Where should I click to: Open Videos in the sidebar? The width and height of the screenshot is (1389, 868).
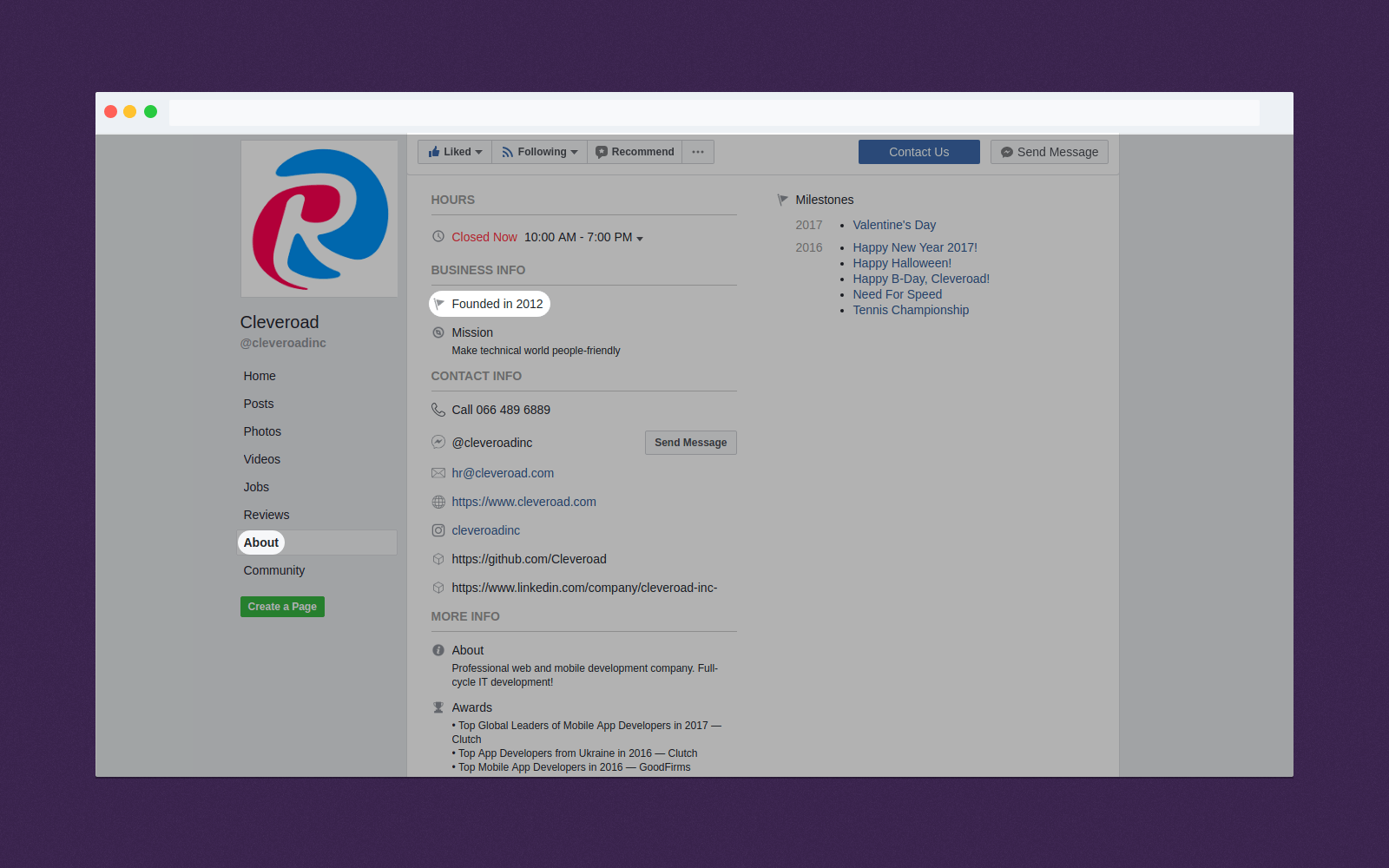[262, 459]
